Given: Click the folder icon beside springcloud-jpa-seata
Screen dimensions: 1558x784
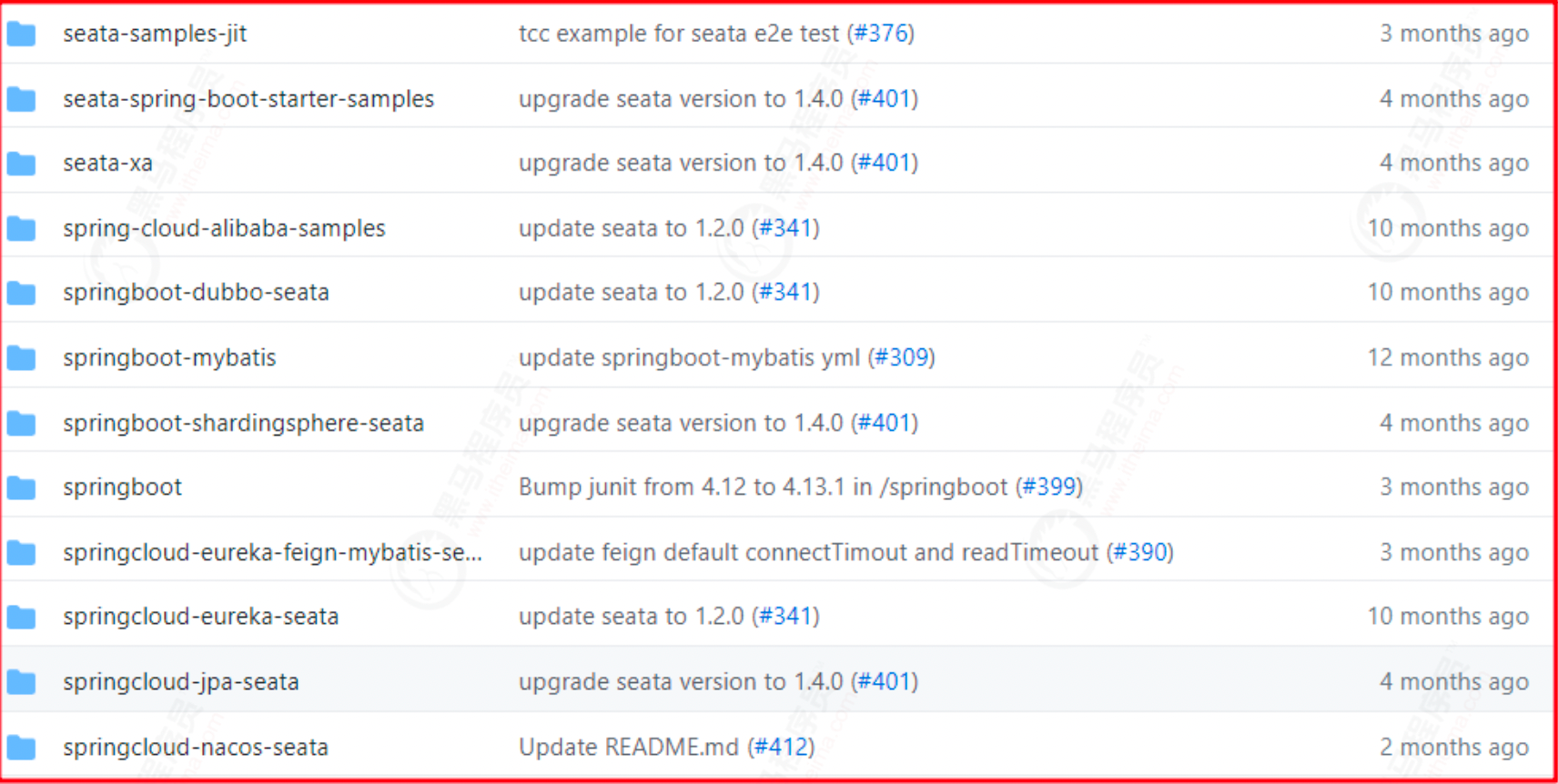Looking at the screenshot, I should pos(21,682).
